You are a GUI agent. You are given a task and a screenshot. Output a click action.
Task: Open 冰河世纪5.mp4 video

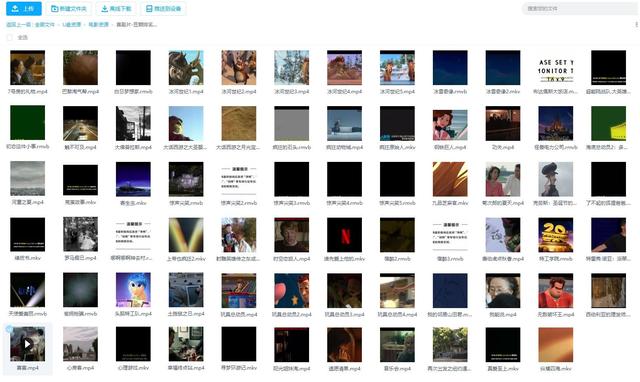pos(397,68)
